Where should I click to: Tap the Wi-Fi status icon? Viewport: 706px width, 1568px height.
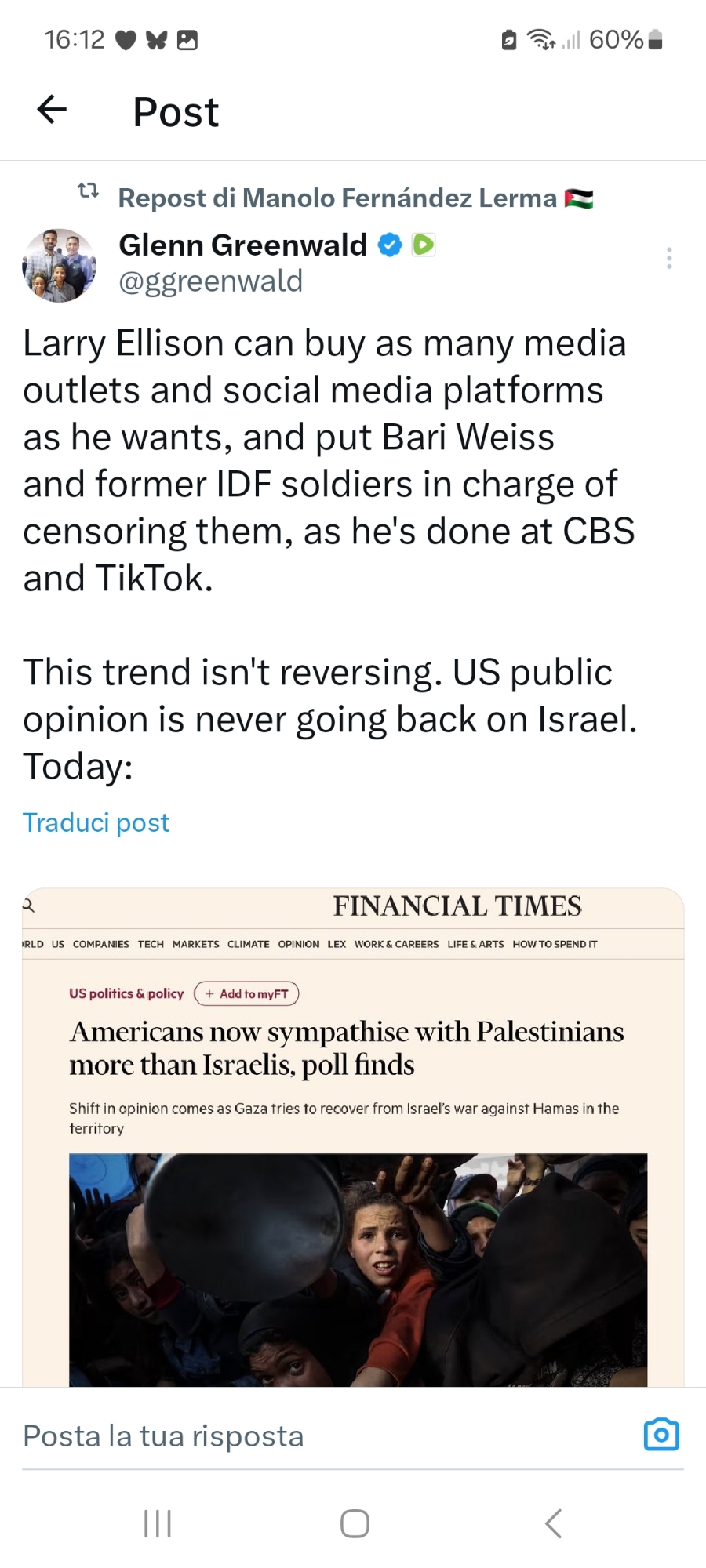tap(540, 39)
